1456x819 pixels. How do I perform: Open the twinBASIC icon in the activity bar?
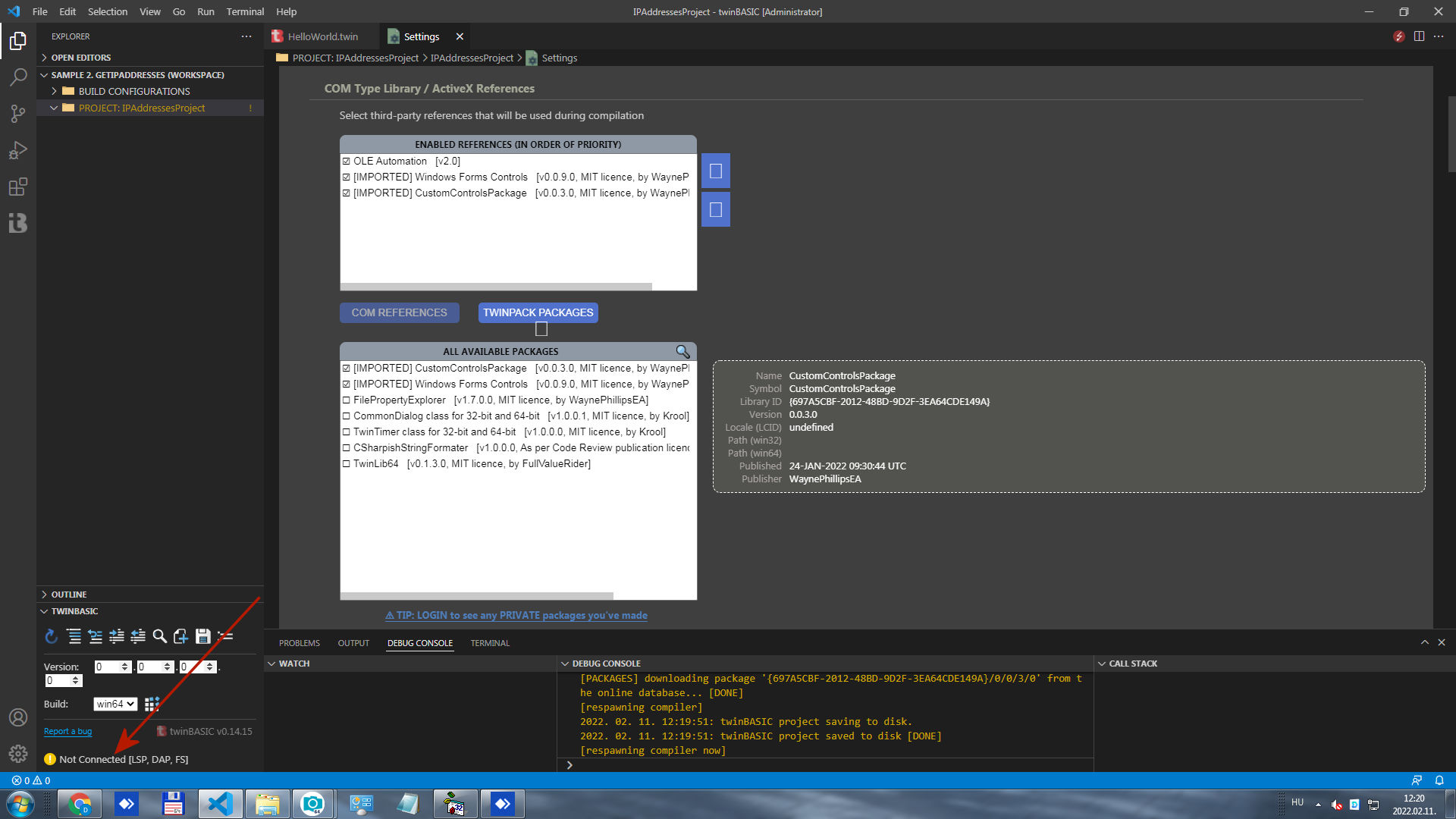tap(17, 223)
